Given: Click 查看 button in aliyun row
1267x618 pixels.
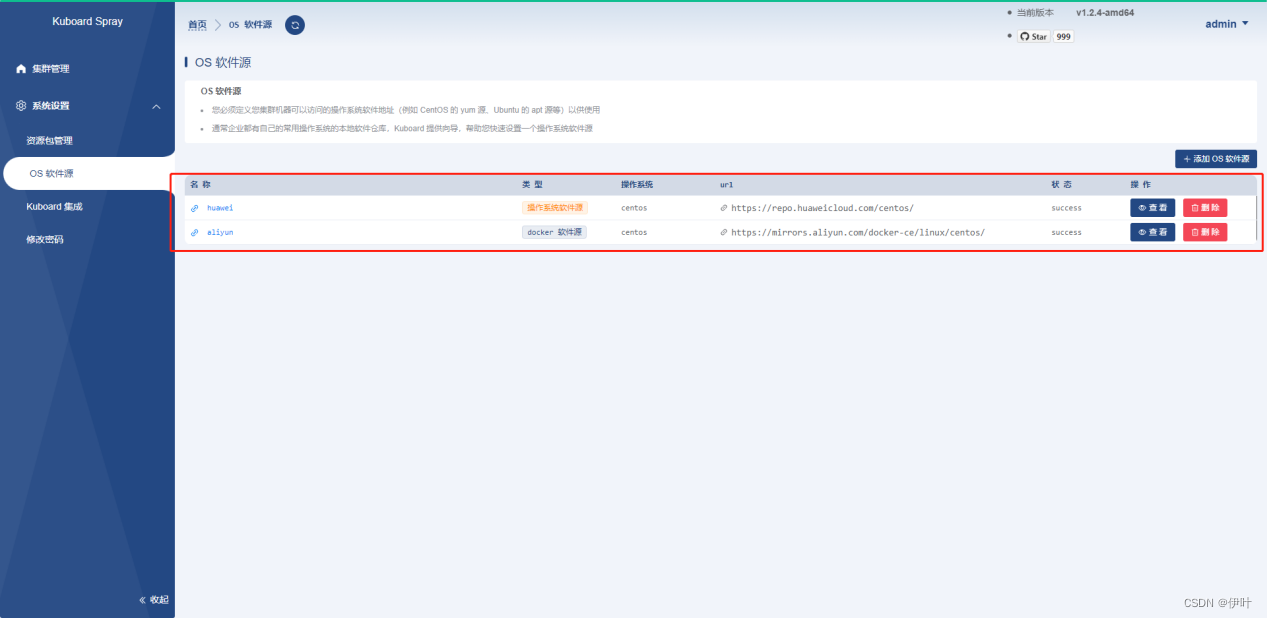Looking at the screenshot, I should [x=1153, y=232].
